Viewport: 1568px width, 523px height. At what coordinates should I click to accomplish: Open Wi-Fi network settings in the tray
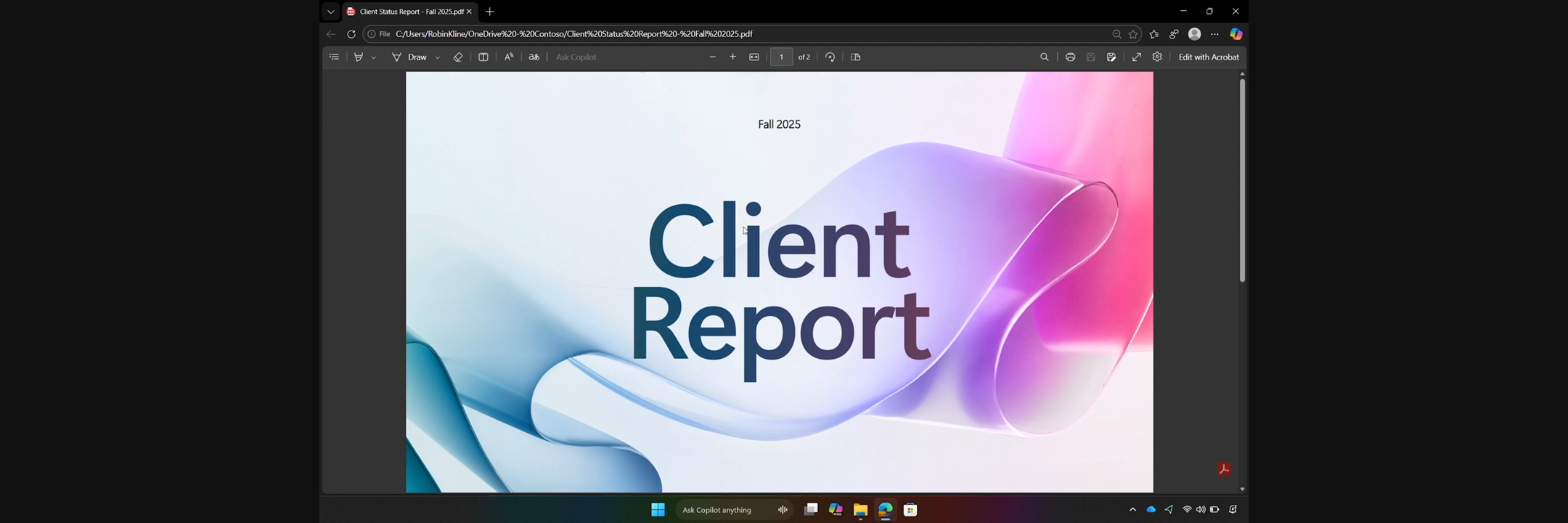tap(1187, 510)
